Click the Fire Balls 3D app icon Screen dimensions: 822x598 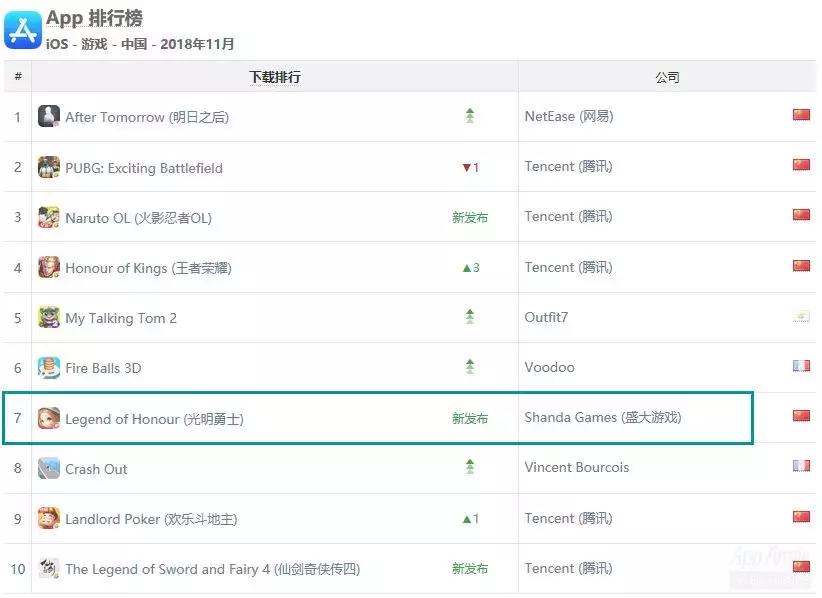click(x=48, y=367)
